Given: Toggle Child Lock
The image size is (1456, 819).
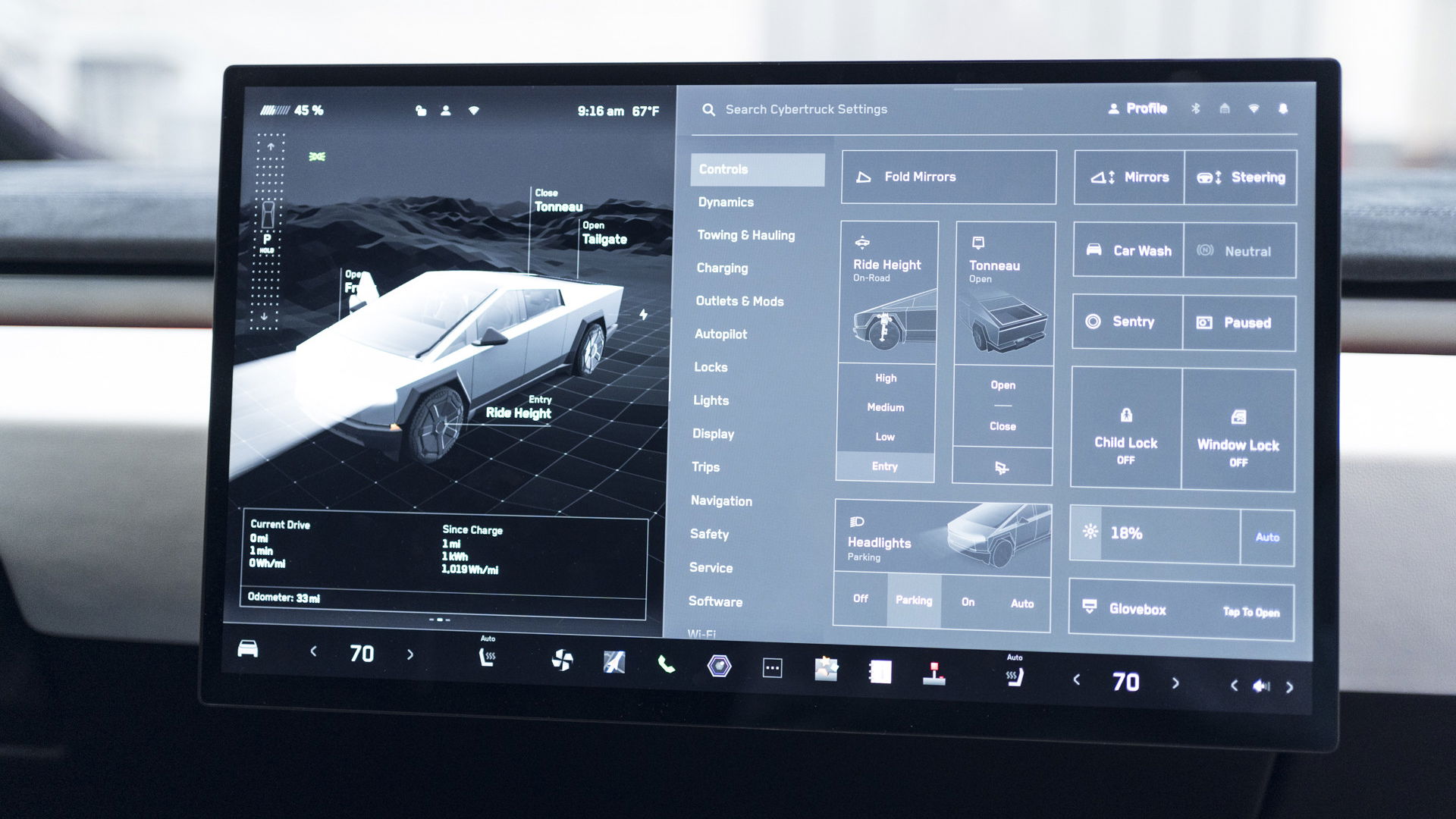Looking at the screenshot, I should [x=1126, y=428].
